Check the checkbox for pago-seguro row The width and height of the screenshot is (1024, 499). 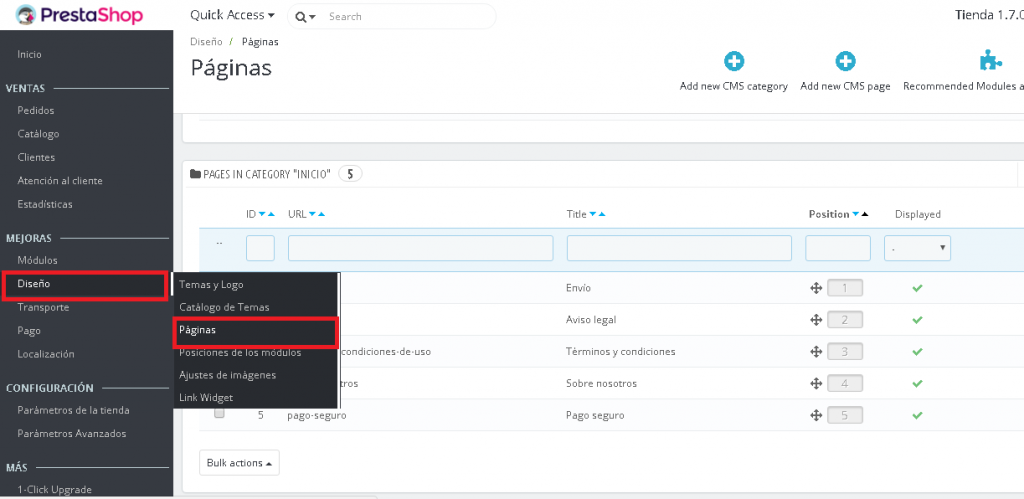tap(219, 414)
